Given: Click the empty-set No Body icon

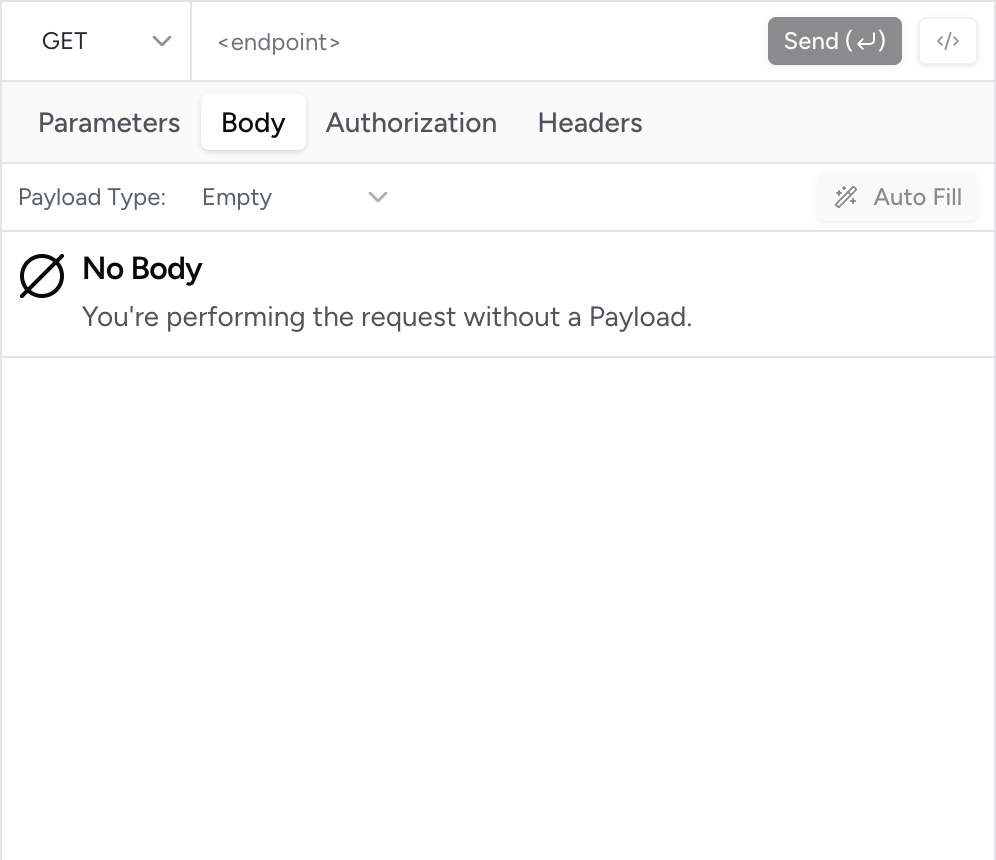Looking at the screenshot, I should click(x=42, y=276).
